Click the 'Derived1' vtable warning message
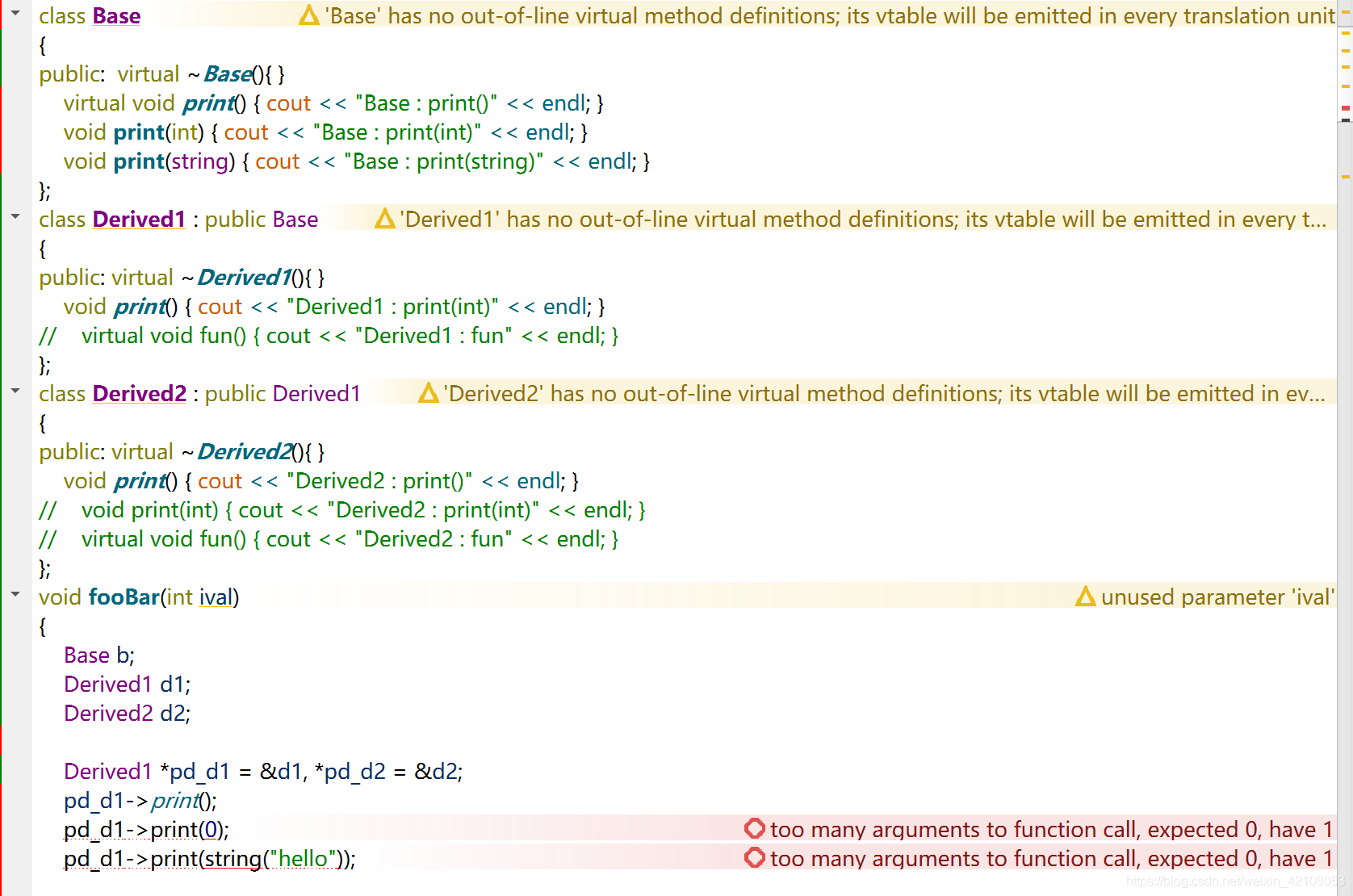 coord(864,220)
